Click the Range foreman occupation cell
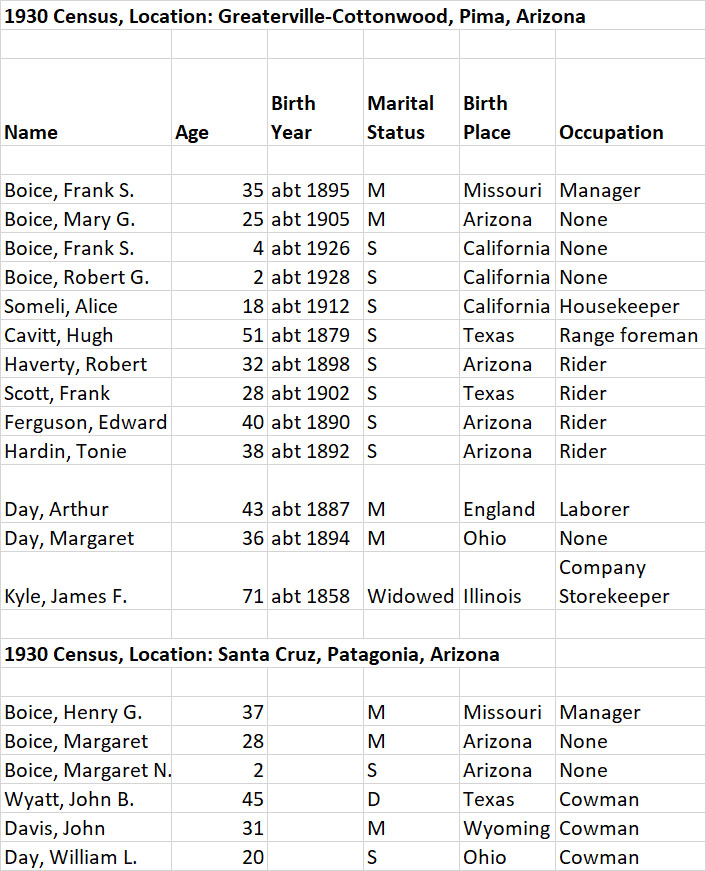This screenshot has height=871, width=706. coord(628,335)
